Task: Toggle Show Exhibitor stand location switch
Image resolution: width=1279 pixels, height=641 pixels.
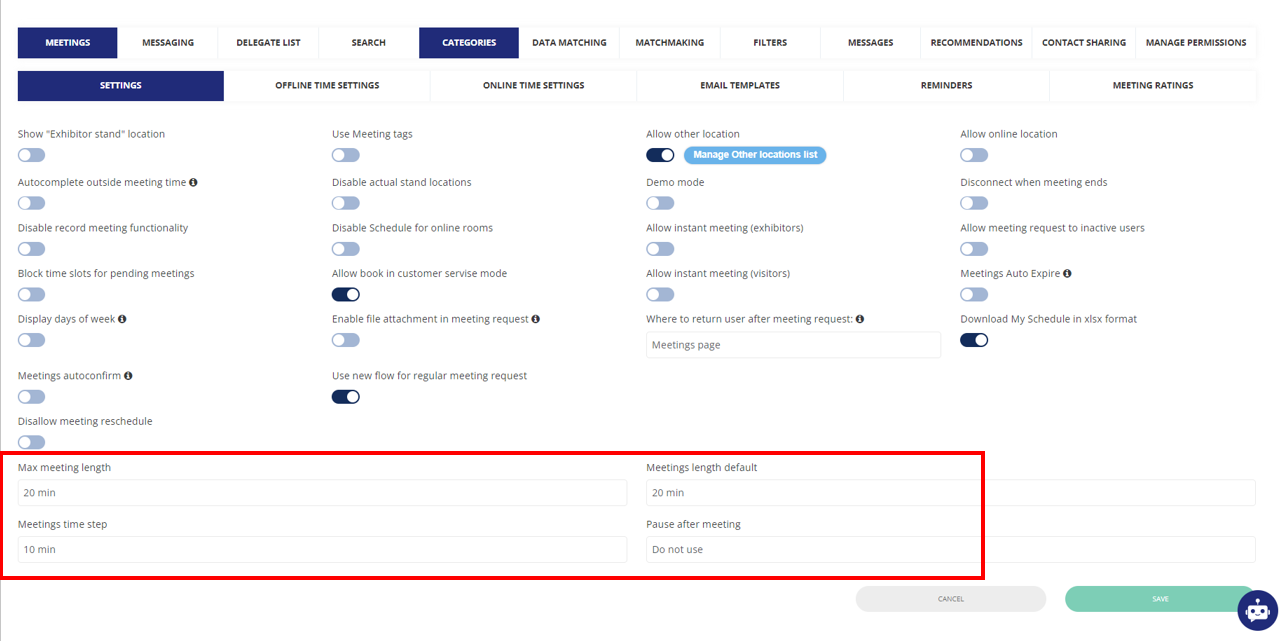Action: [31, 155]
